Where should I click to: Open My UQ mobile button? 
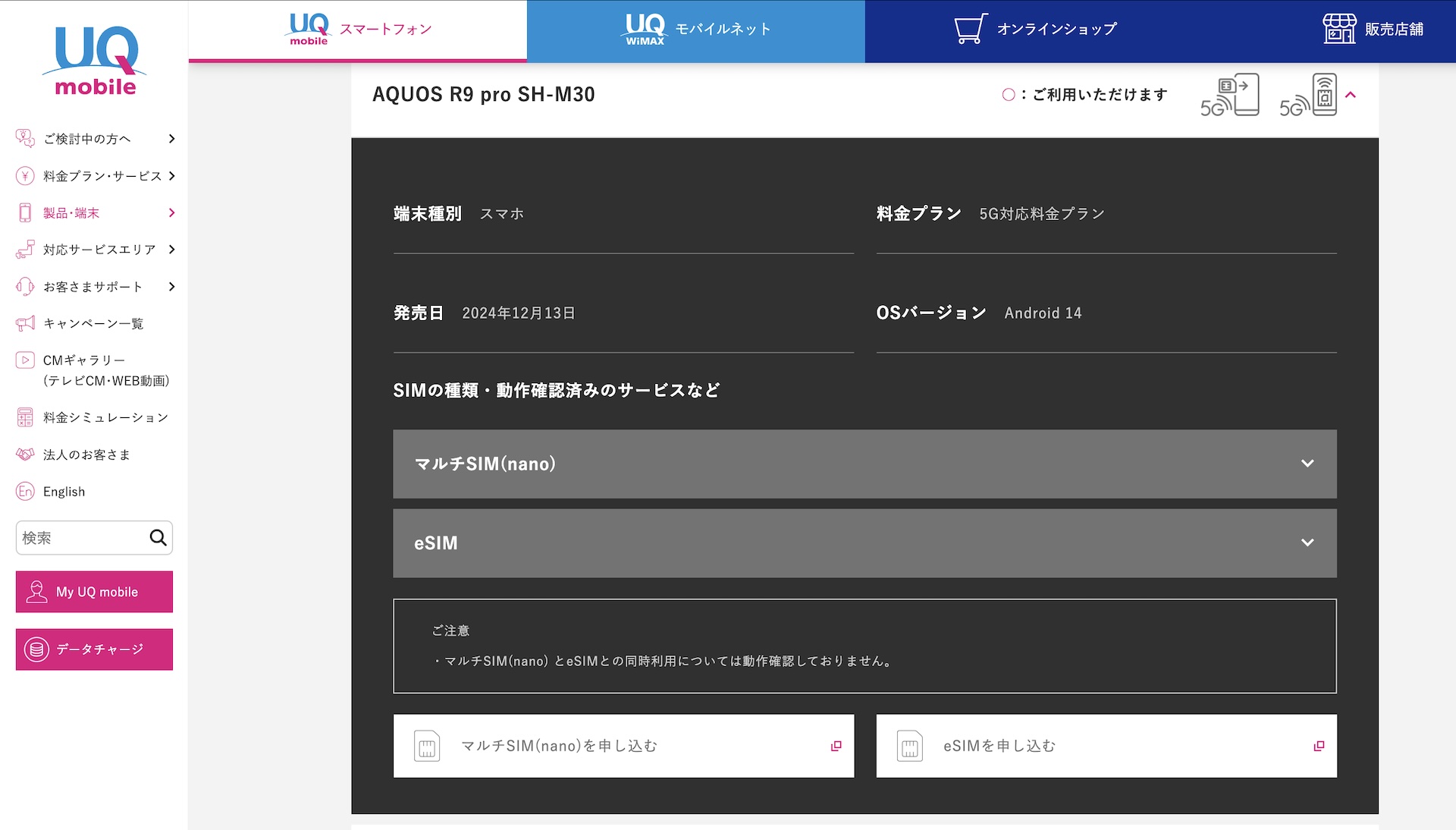pos(94,592)
